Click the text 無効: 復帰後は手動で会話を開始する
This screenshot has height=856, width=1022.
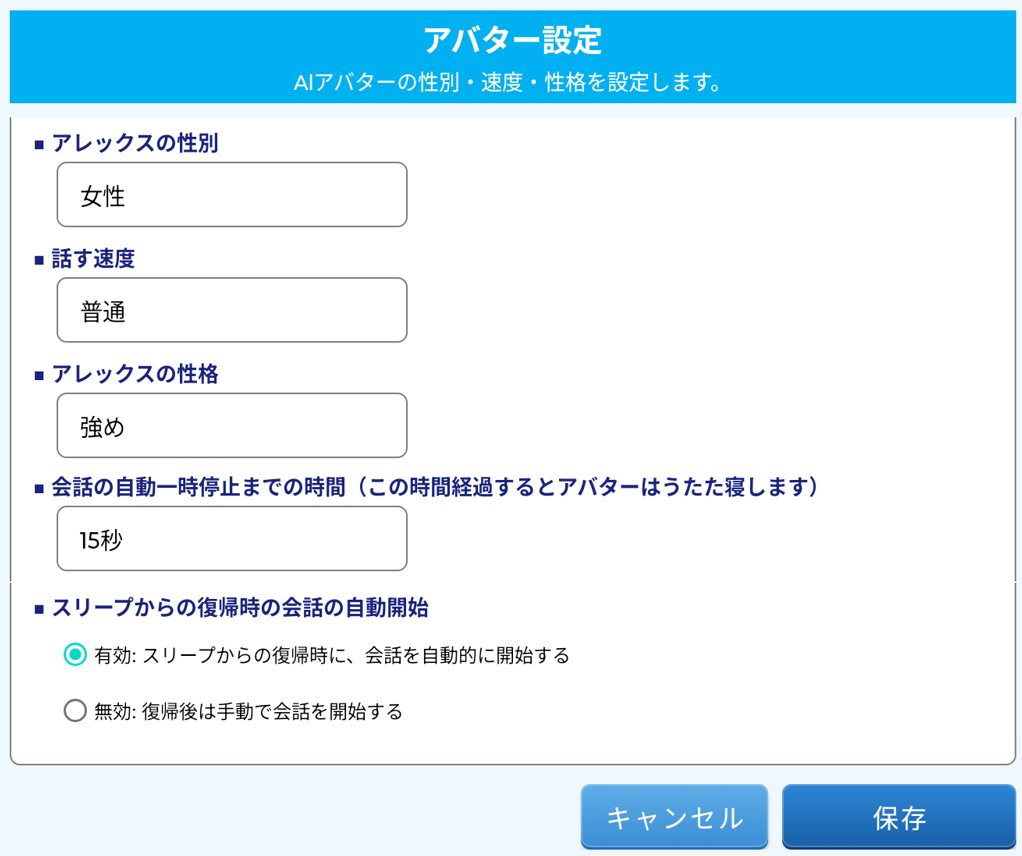pyautogui.click(x=248, y=711)
